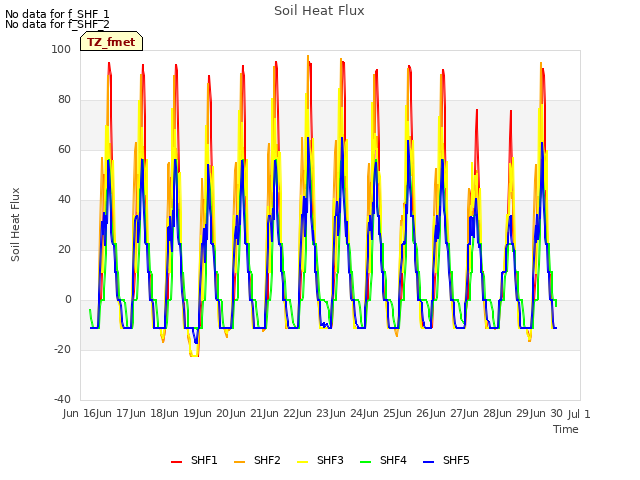
Task: Click the 0 y-axis tick label
Action: [x=68, y=300]
